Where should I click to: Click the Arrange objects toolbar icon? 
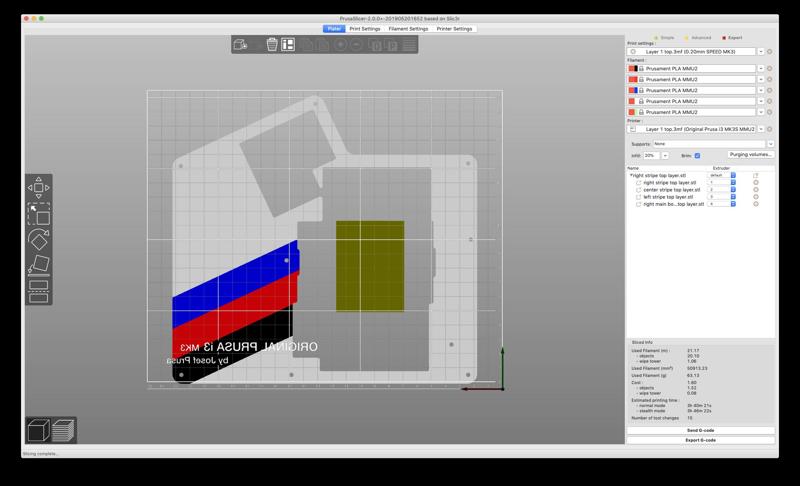pos(288,45)
